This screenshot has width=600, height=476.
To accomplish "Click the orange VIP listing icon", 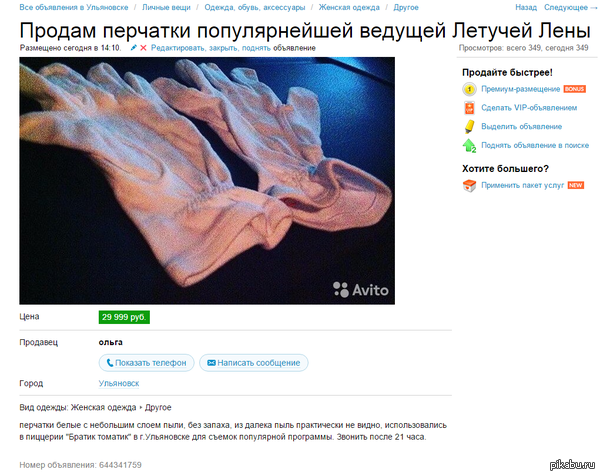I will [x=469, y=108].
